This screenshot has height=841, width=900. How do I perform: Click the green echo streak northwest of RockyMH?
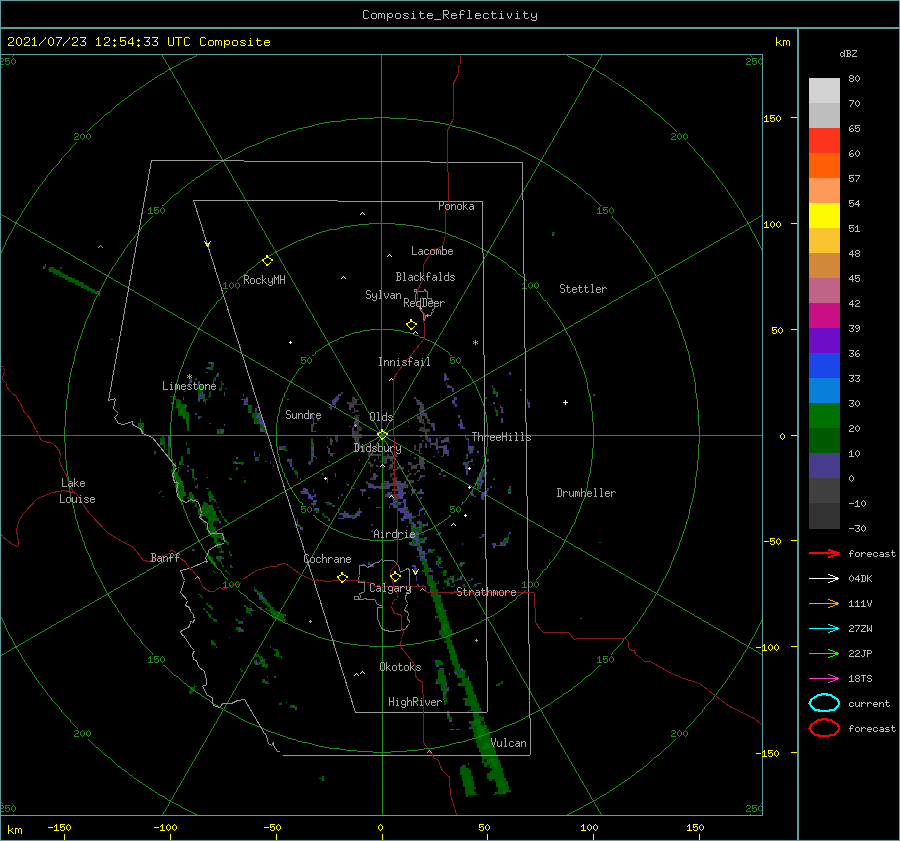click(73, 280)
